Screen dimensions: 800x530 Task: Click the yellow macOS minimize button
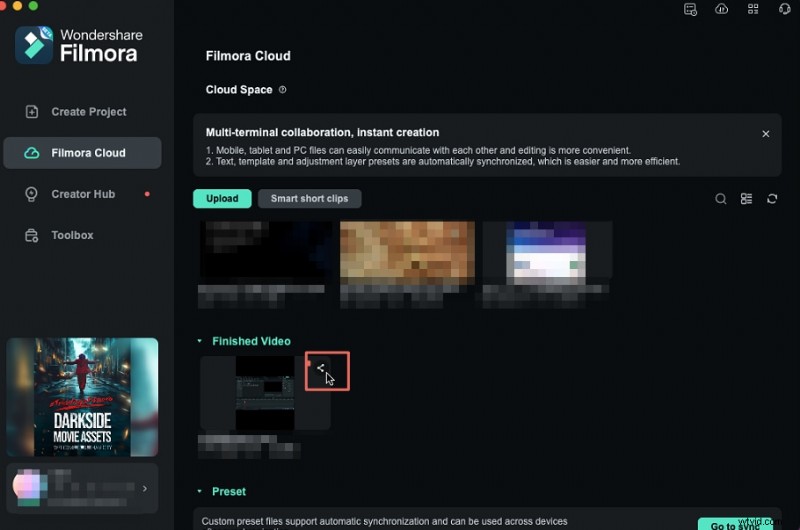[x=17, y=6]
